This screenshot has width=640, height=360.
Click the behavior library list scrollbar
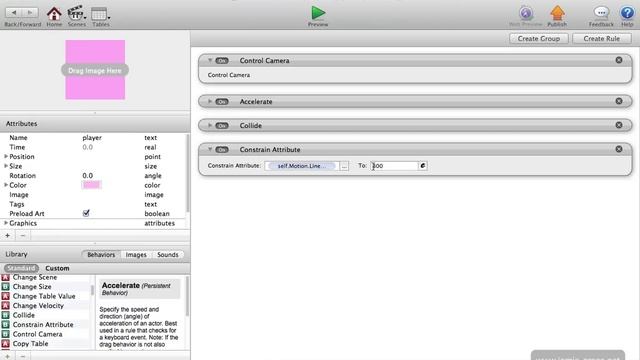coord(92,290)
